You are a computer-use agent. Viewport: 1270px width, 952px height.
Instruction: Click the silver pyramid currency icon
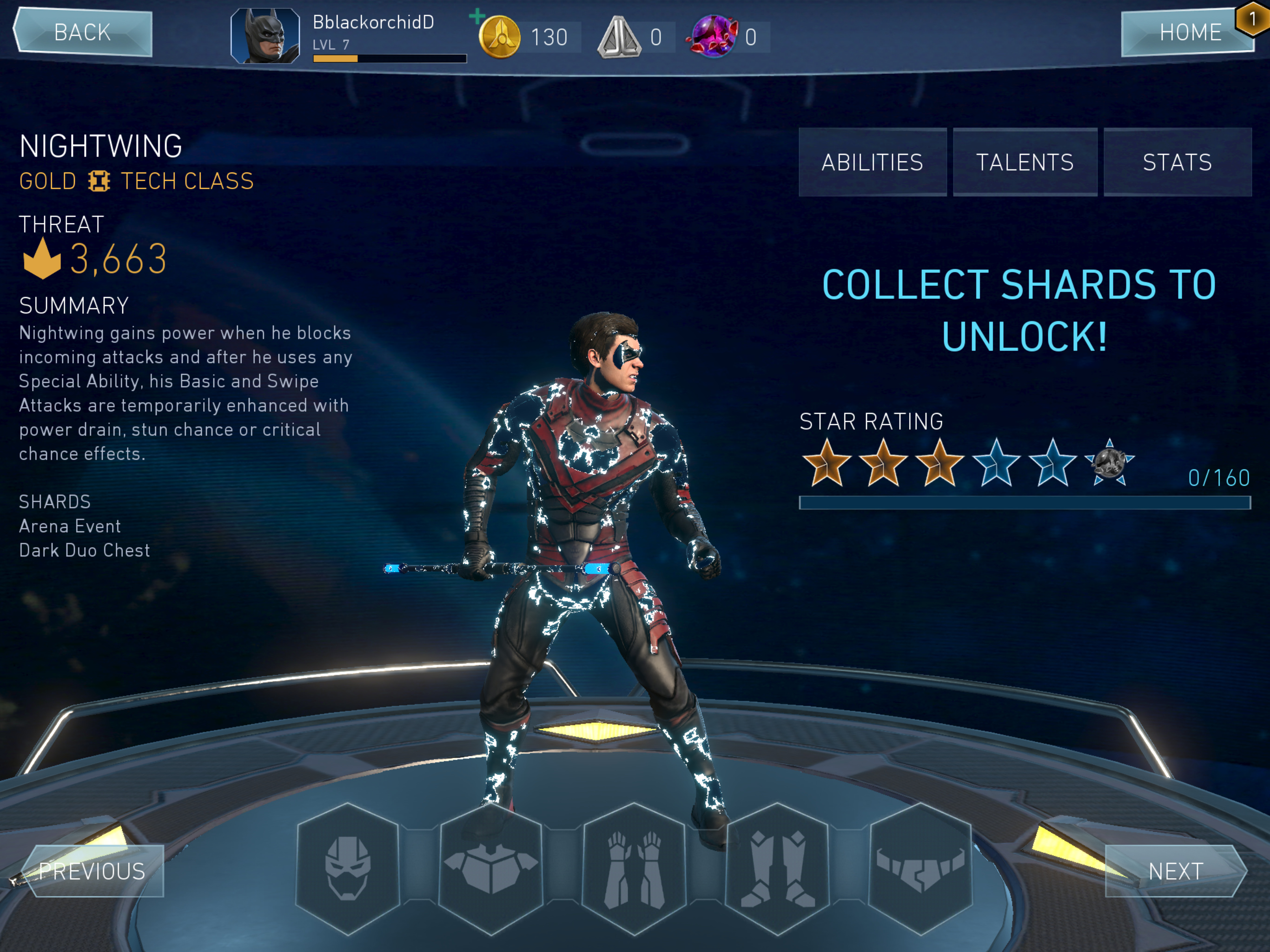619,37
